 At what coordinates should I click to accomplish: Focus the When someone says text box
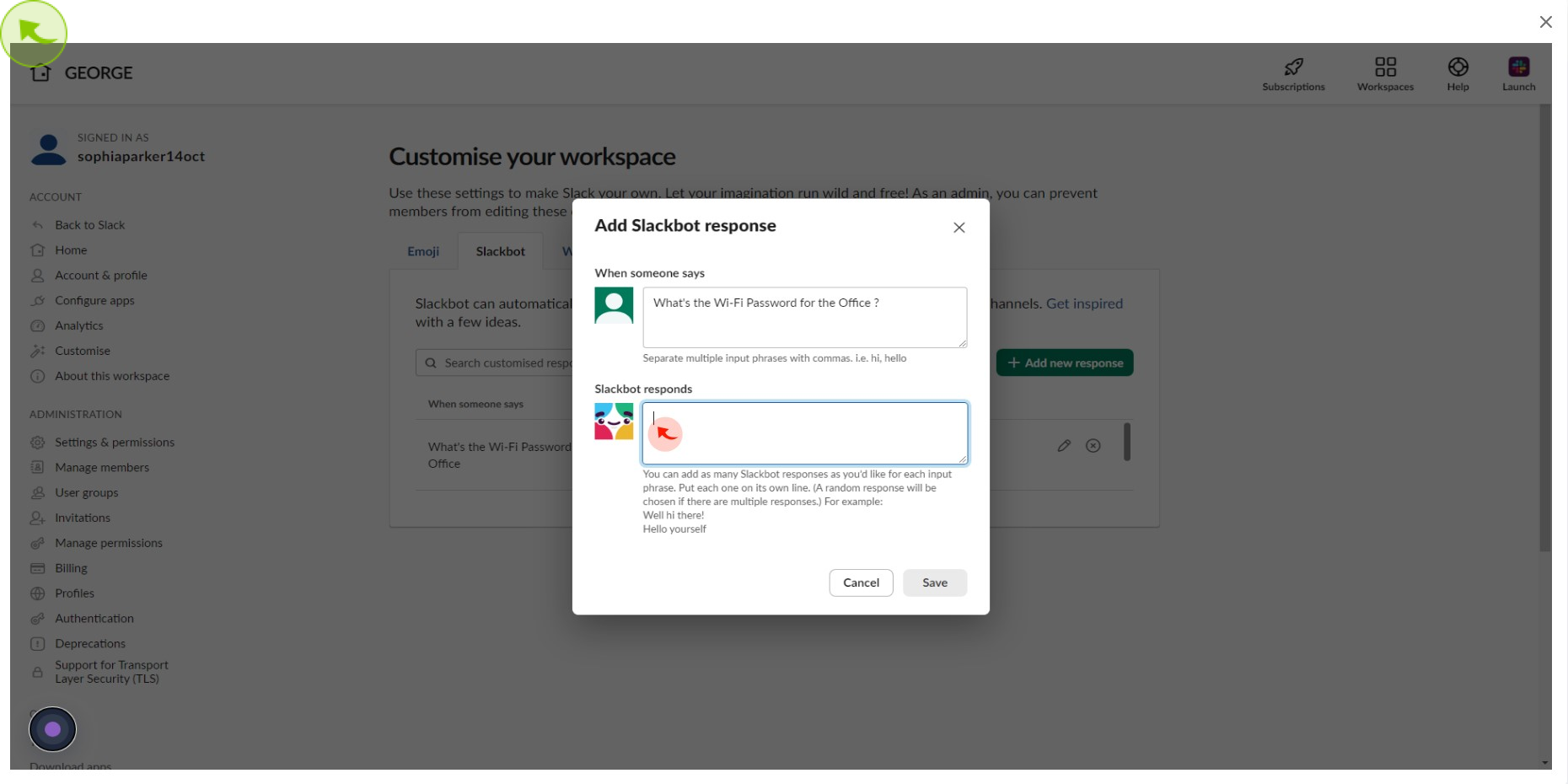pos(804,318)
